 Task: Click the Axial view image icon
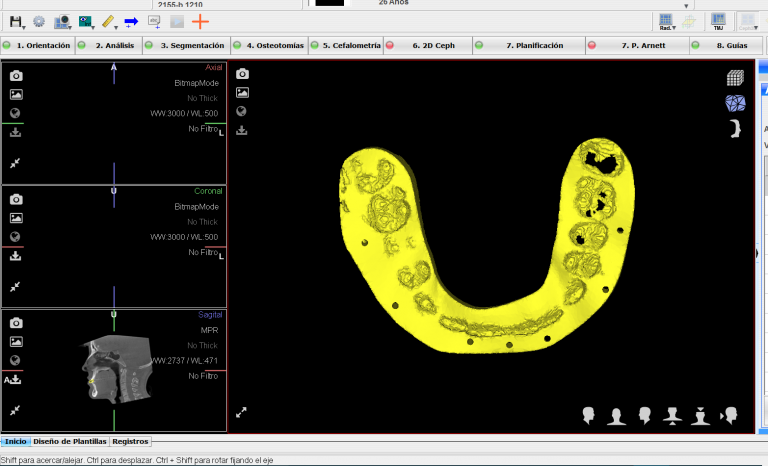click(16, 94)
